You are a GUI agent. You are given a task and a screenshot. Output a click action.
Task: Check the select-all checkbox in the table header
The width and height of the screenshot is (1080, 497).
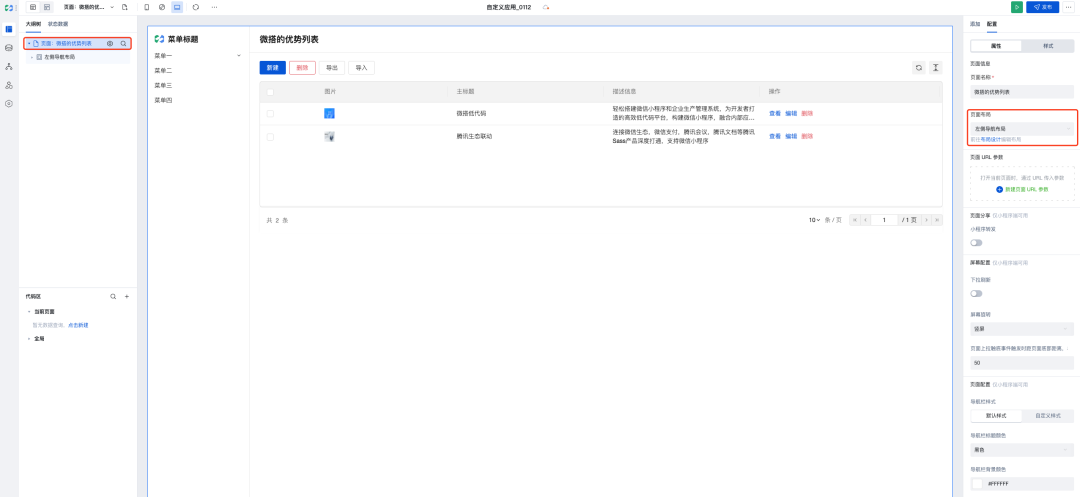[270, 92]
